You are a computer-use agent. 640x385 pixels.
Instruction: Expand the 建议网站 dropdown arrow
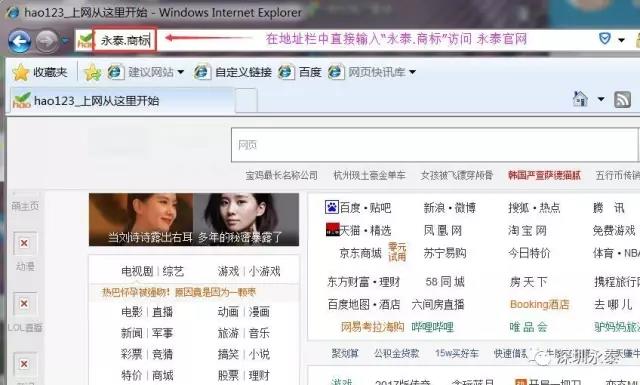coord(180,72)
